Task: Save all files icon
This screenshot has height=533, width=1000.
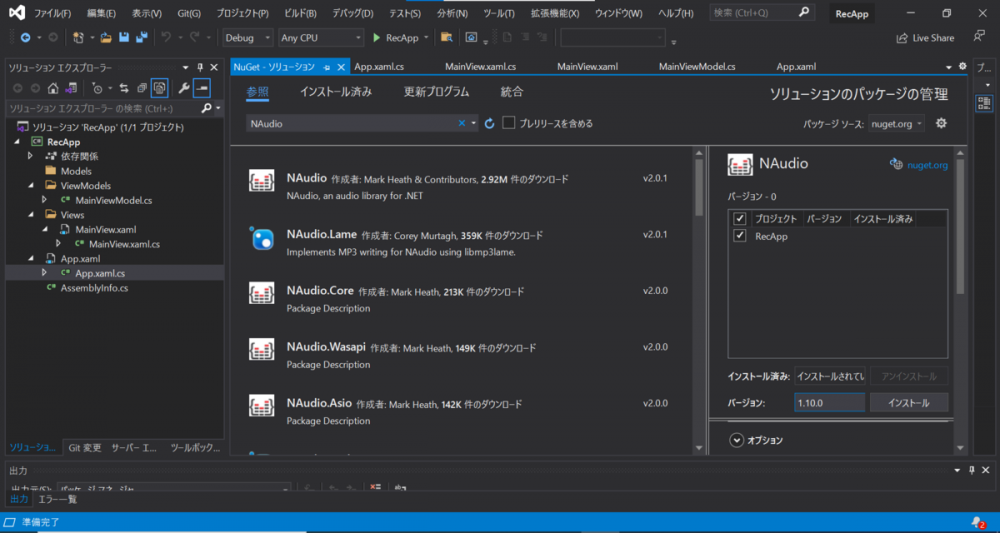Action: (x=142, y=38)
